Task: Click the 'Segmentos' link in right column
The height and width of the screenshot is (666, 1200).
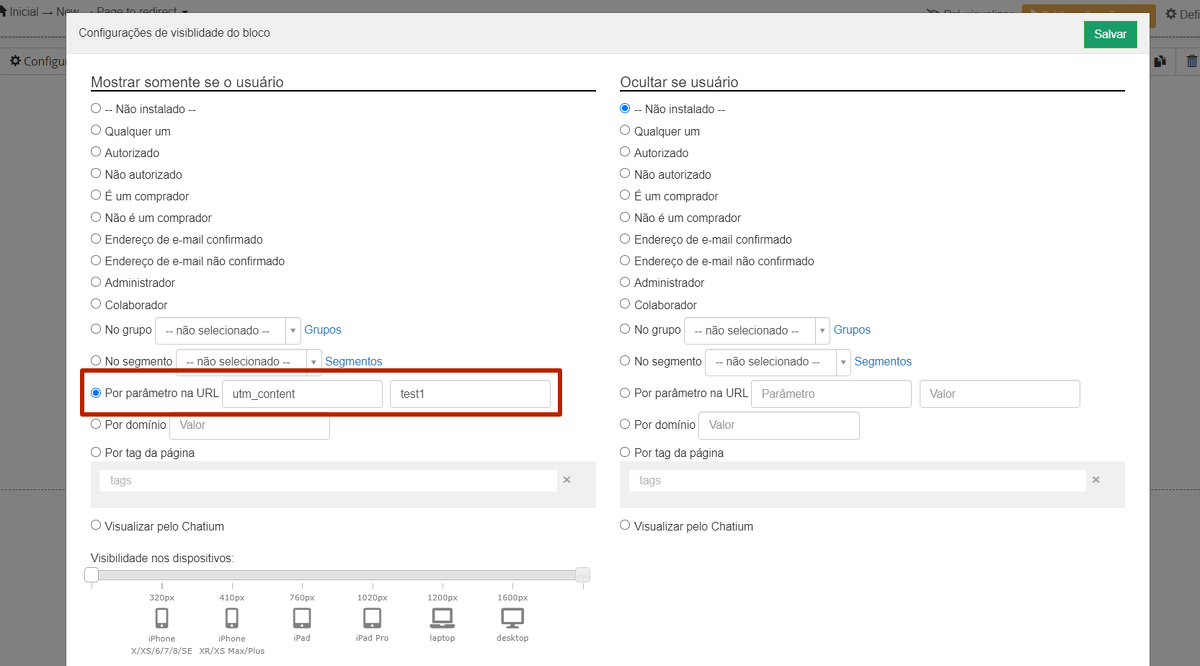Action: pyautogui.click(x=882, y=361)
